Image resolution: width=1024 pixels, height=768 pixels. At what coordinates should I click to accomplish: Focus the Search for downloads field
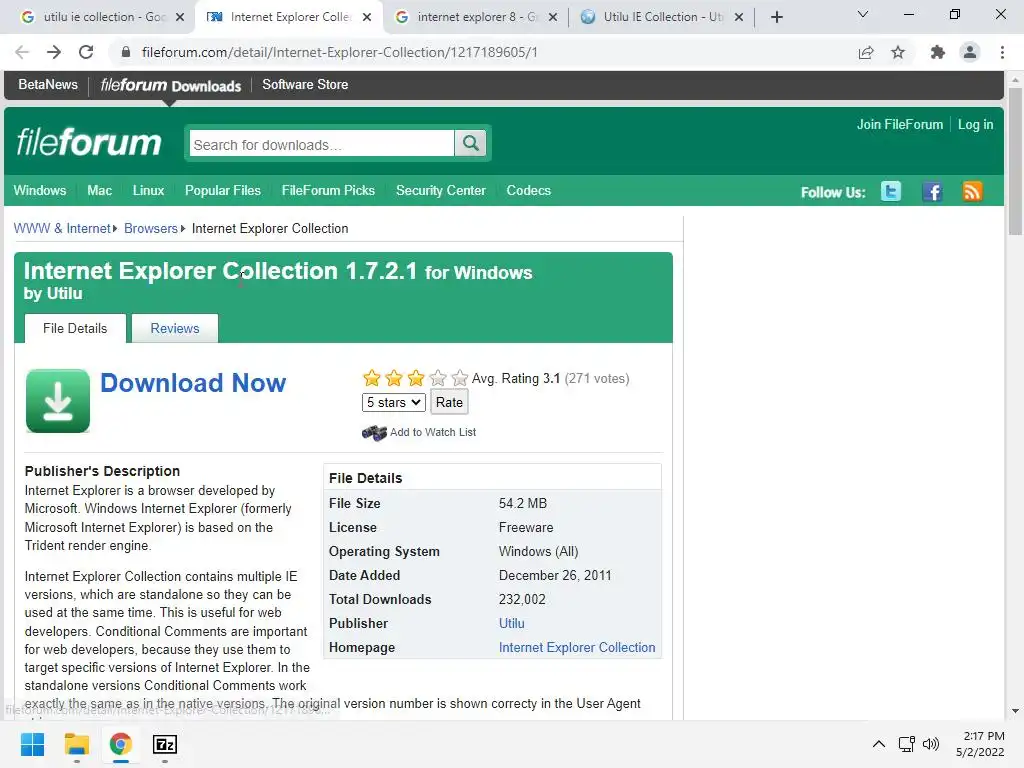322,144
